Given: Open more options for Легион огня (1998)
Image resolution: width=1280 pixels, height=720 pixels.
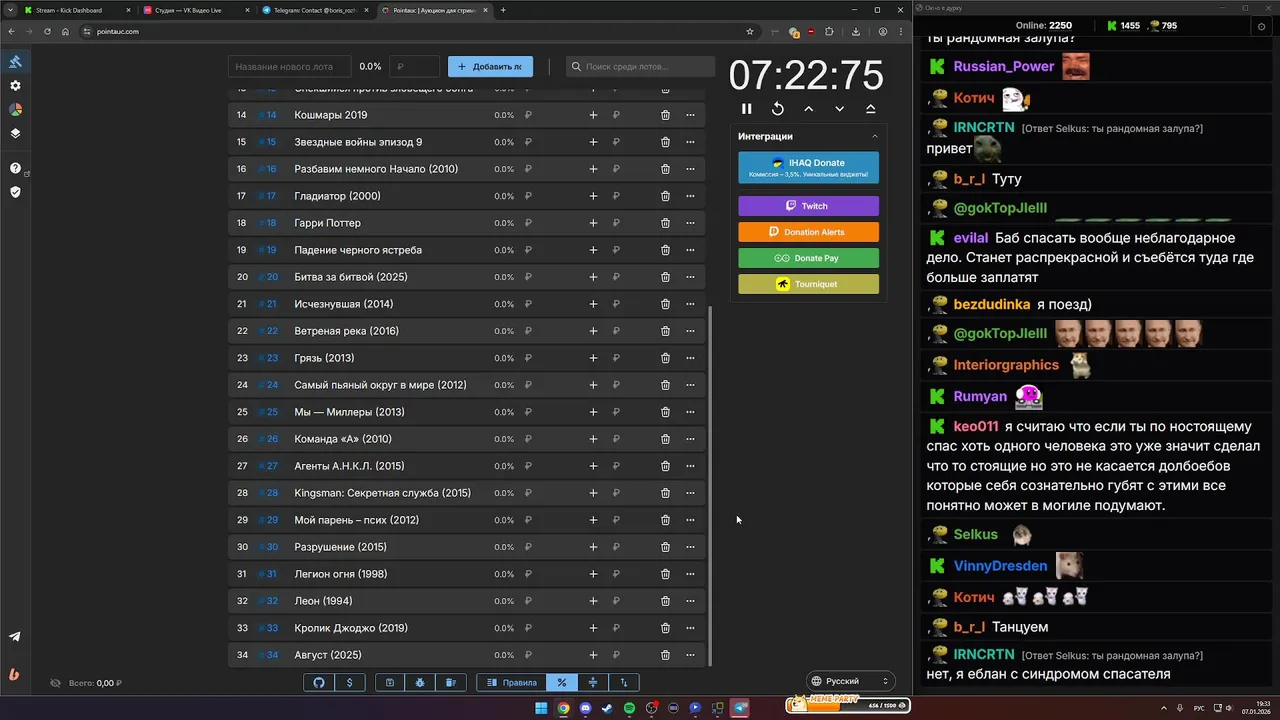Looking at the screenshot, I should [690, 574].
